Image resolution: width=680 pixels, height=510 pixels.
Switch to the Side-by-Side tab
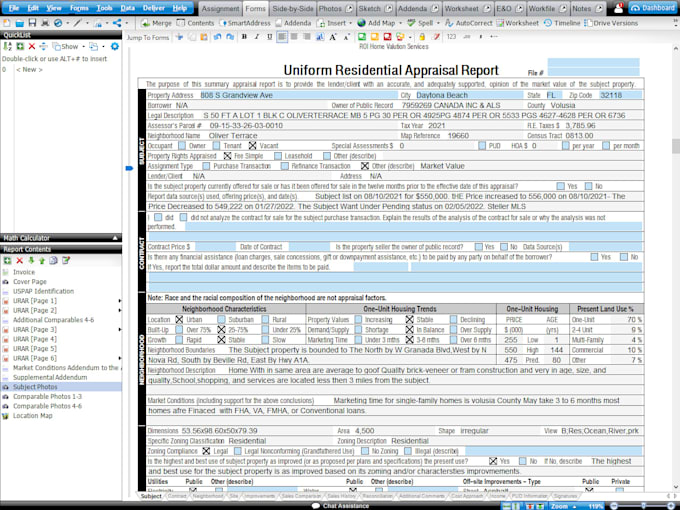click(293, 9)
